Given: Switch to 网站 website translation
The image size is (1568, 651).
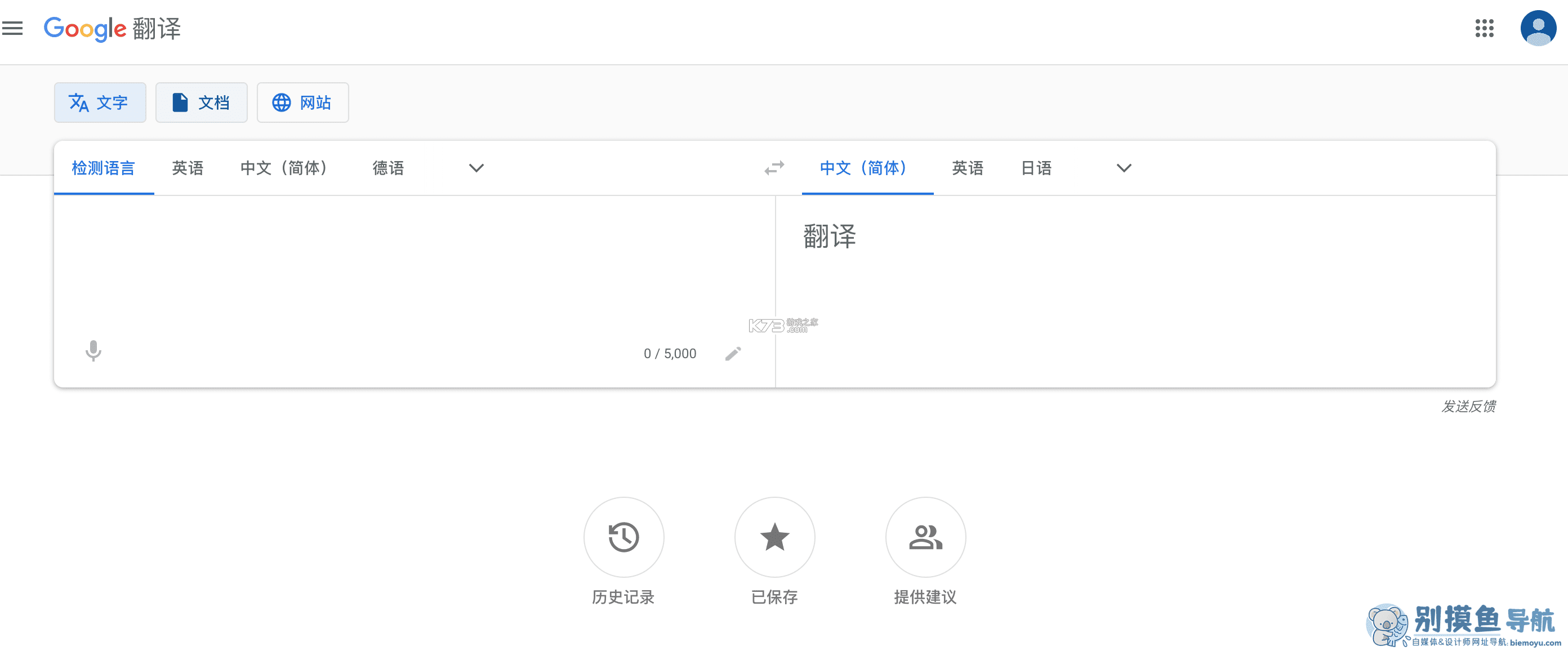Looking at the screenshot, I should click(302, 102).
